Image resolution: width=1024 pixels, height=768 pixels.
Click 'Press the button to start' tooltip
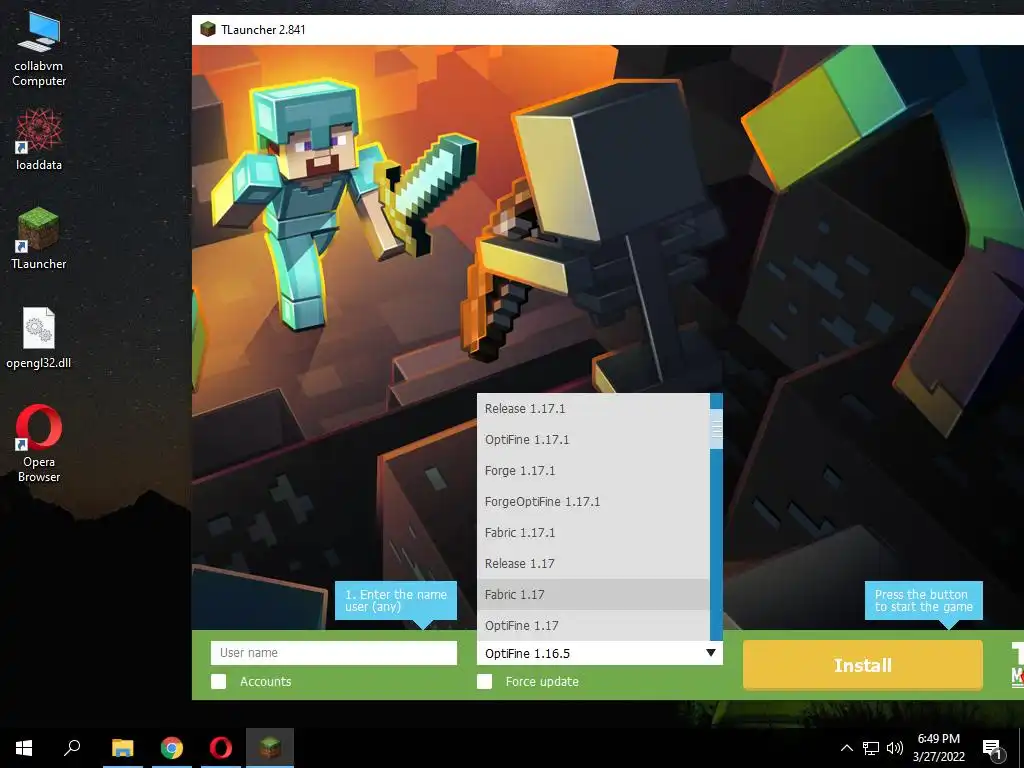923,601
